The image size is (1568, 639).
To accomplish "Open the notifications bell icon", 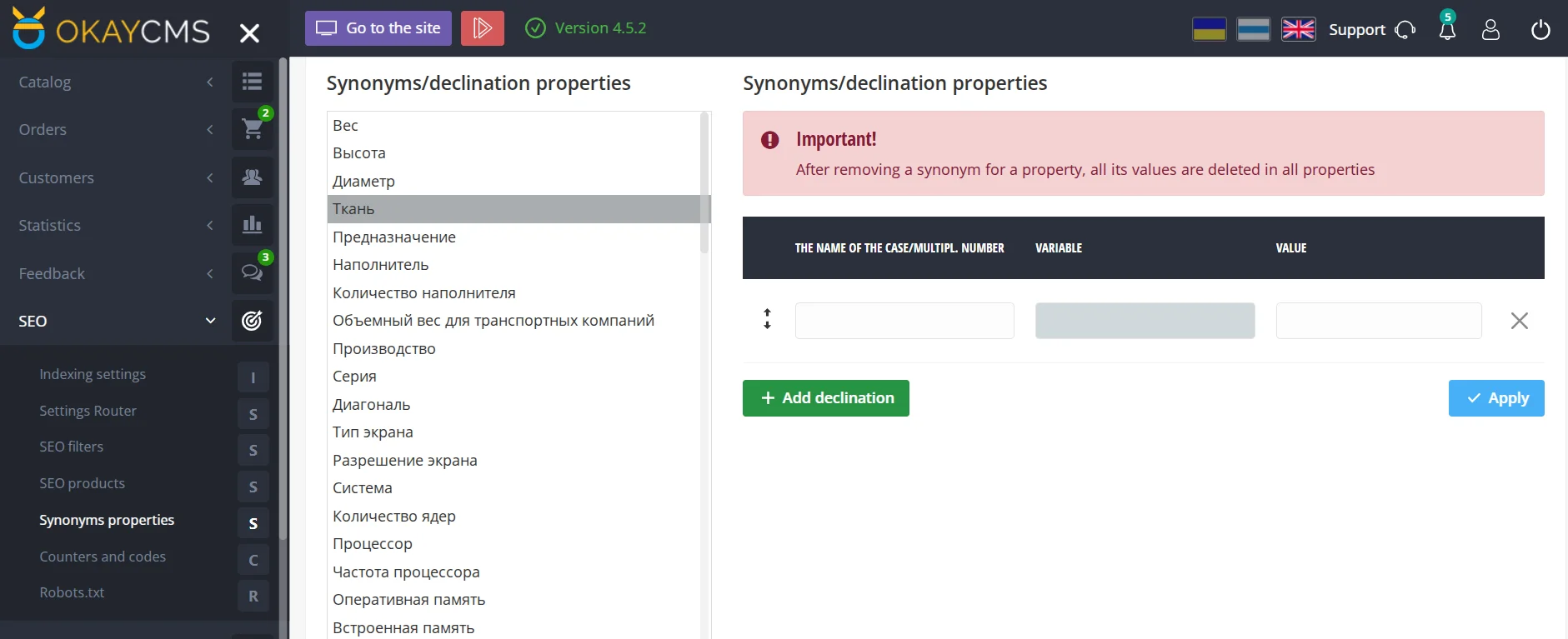I will [x=1447, y=30].
